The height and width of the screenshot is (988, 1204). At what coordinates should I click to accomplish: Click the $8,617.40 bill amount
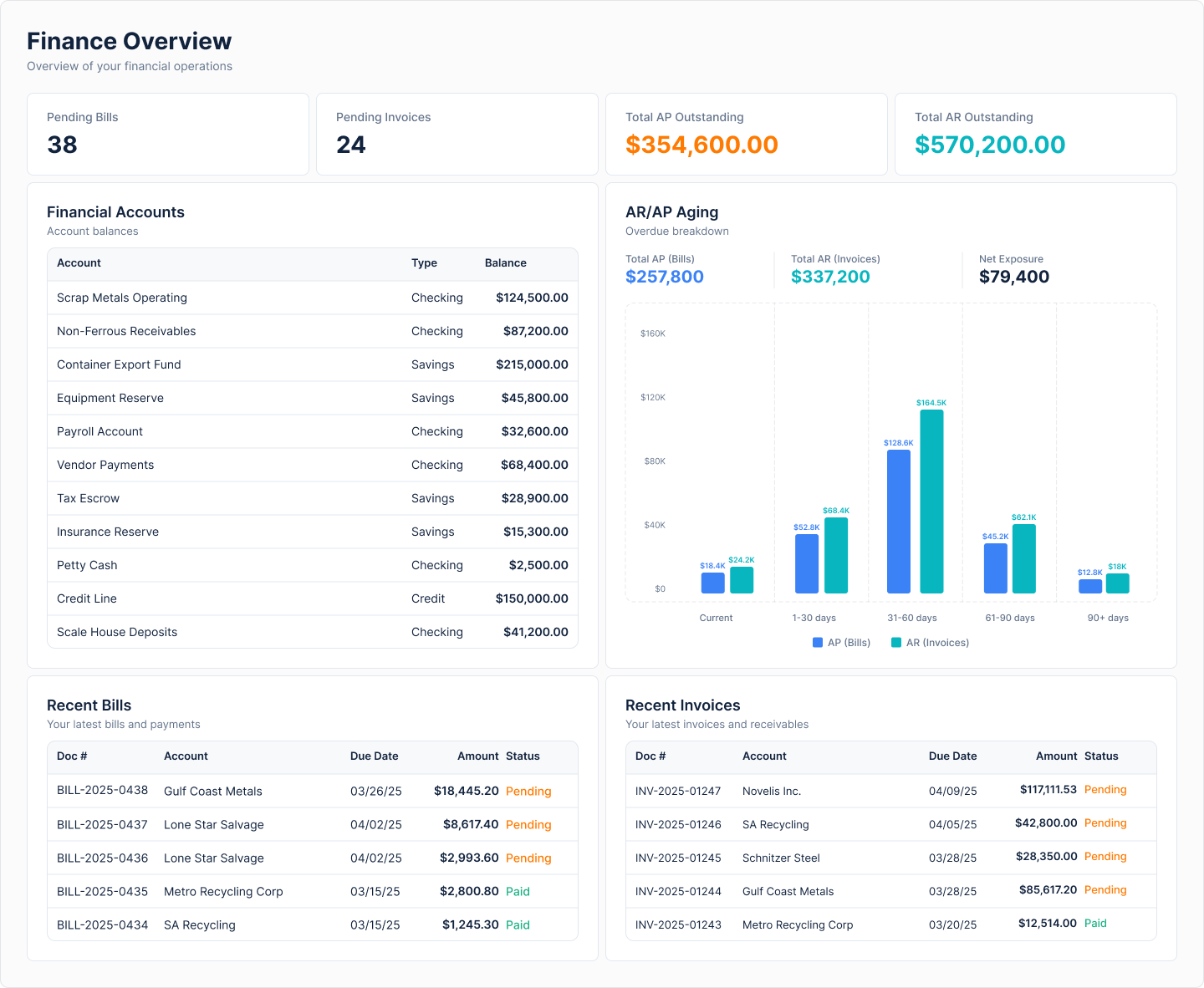click(471, 824)
